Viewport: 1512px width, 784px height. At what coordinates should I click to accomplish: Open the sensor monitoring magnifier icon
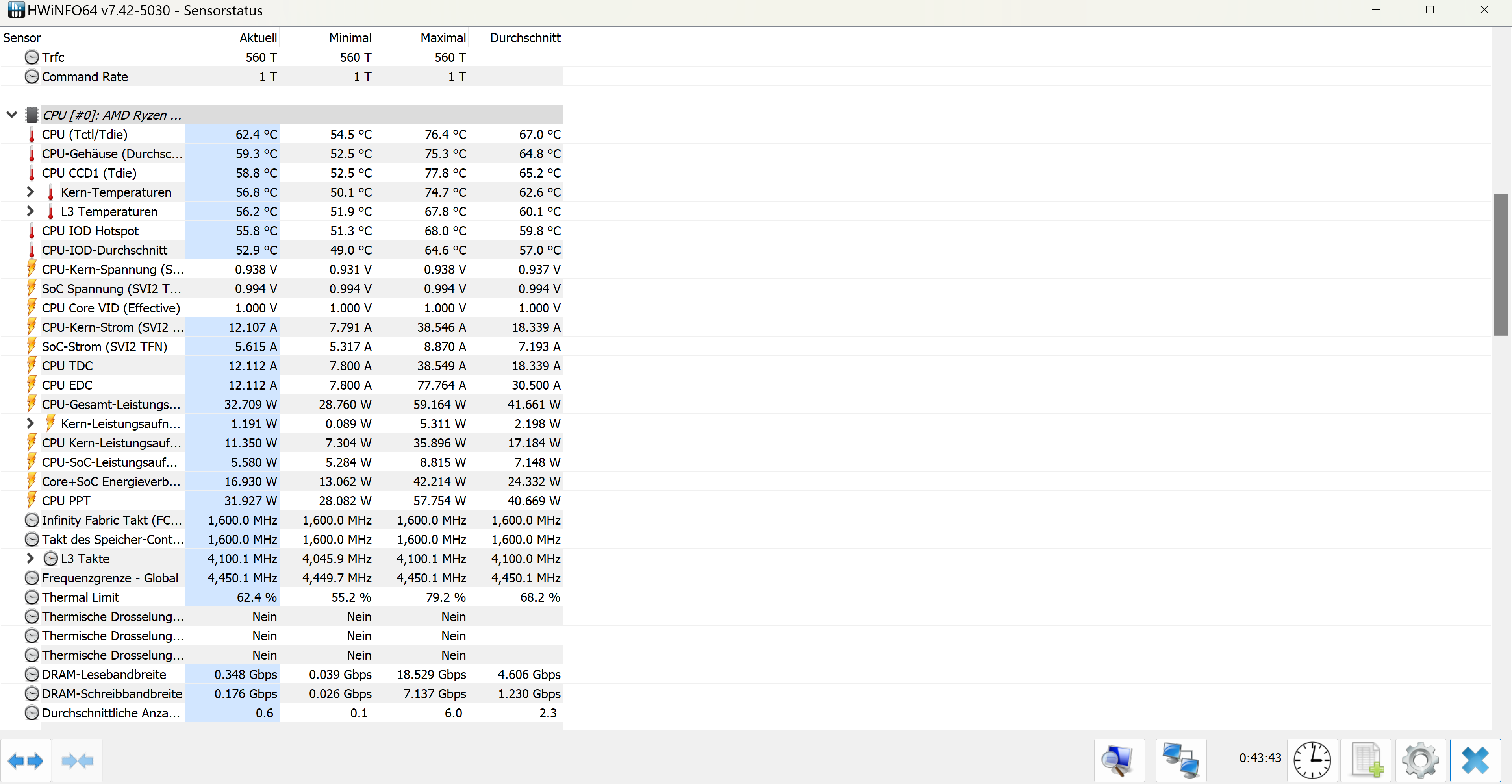pos(1117,760)
